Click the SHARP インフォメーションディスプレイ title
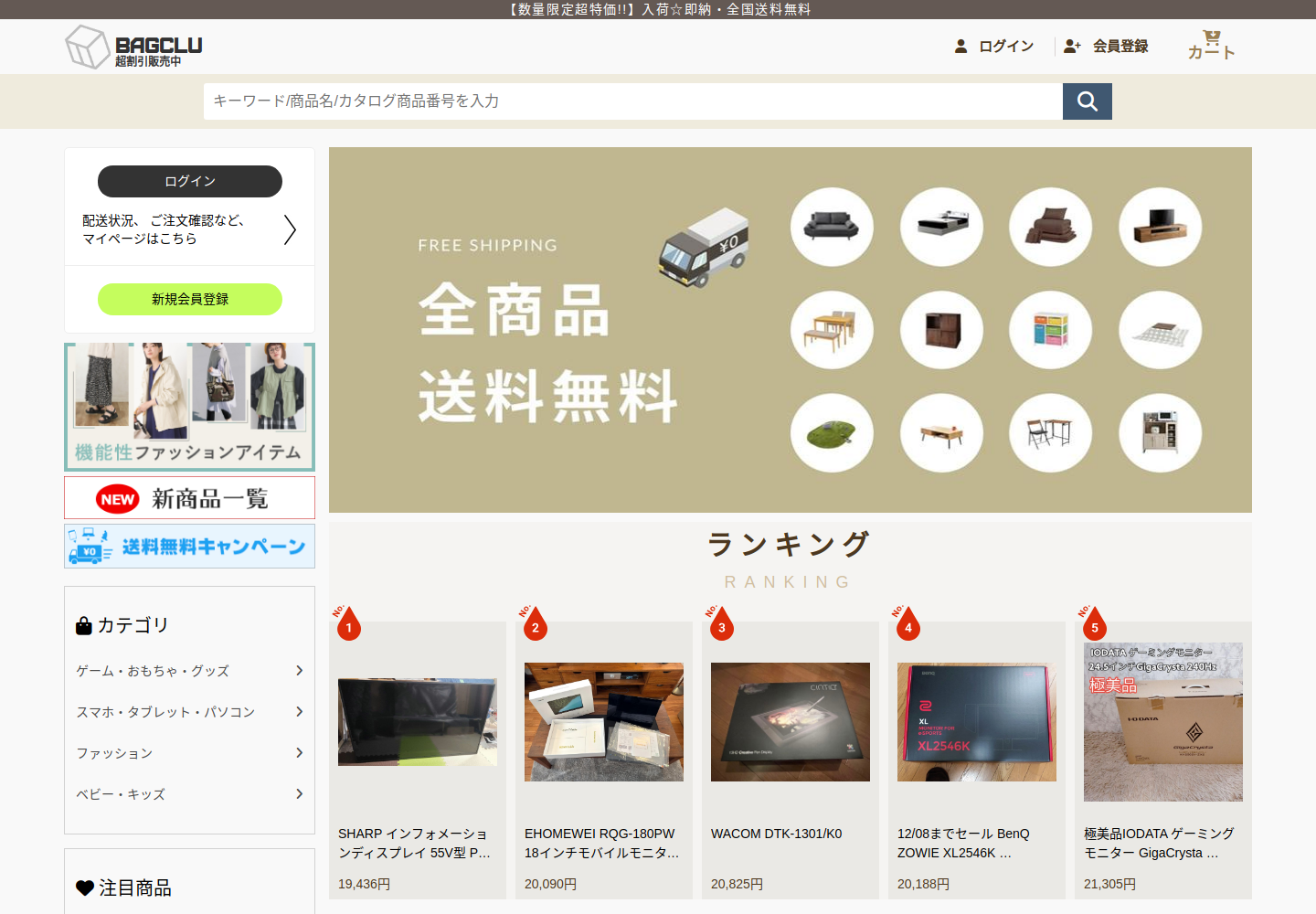Viewport: 1316px width, 914px height. [415, 843]
